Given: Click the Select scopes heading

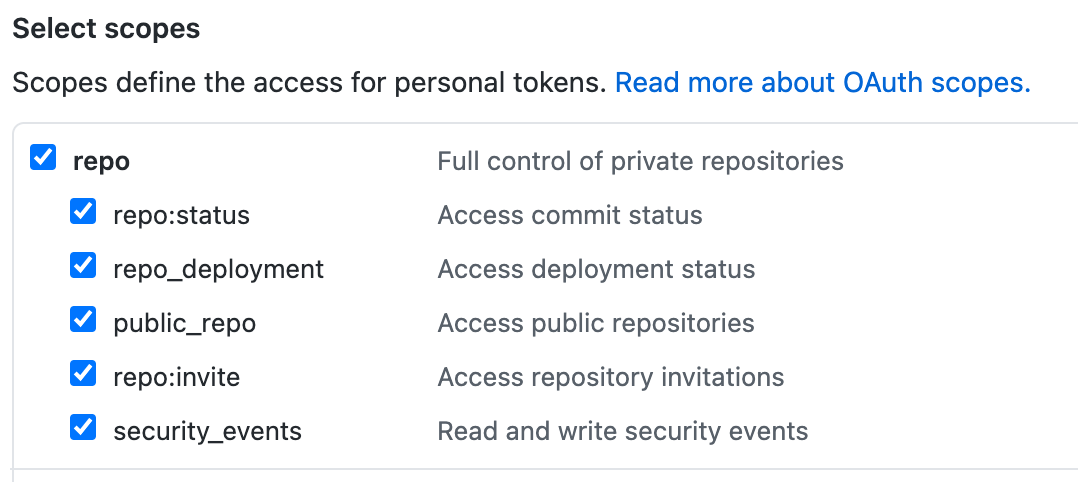Looking at the screenshot, I should pos(106,29).
